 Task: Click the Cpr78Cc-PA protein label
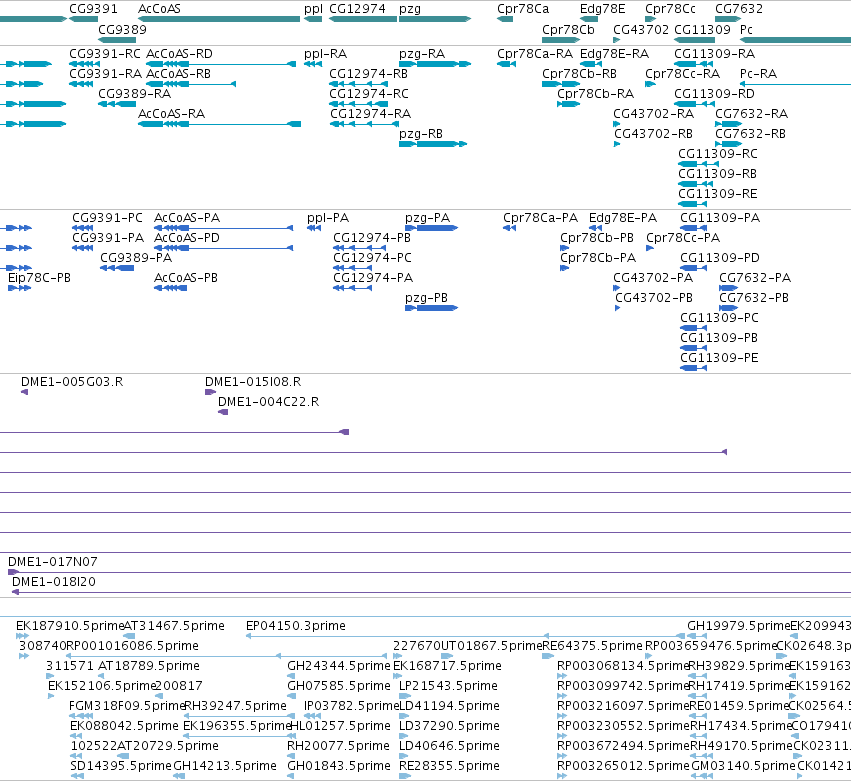(683, 238)
